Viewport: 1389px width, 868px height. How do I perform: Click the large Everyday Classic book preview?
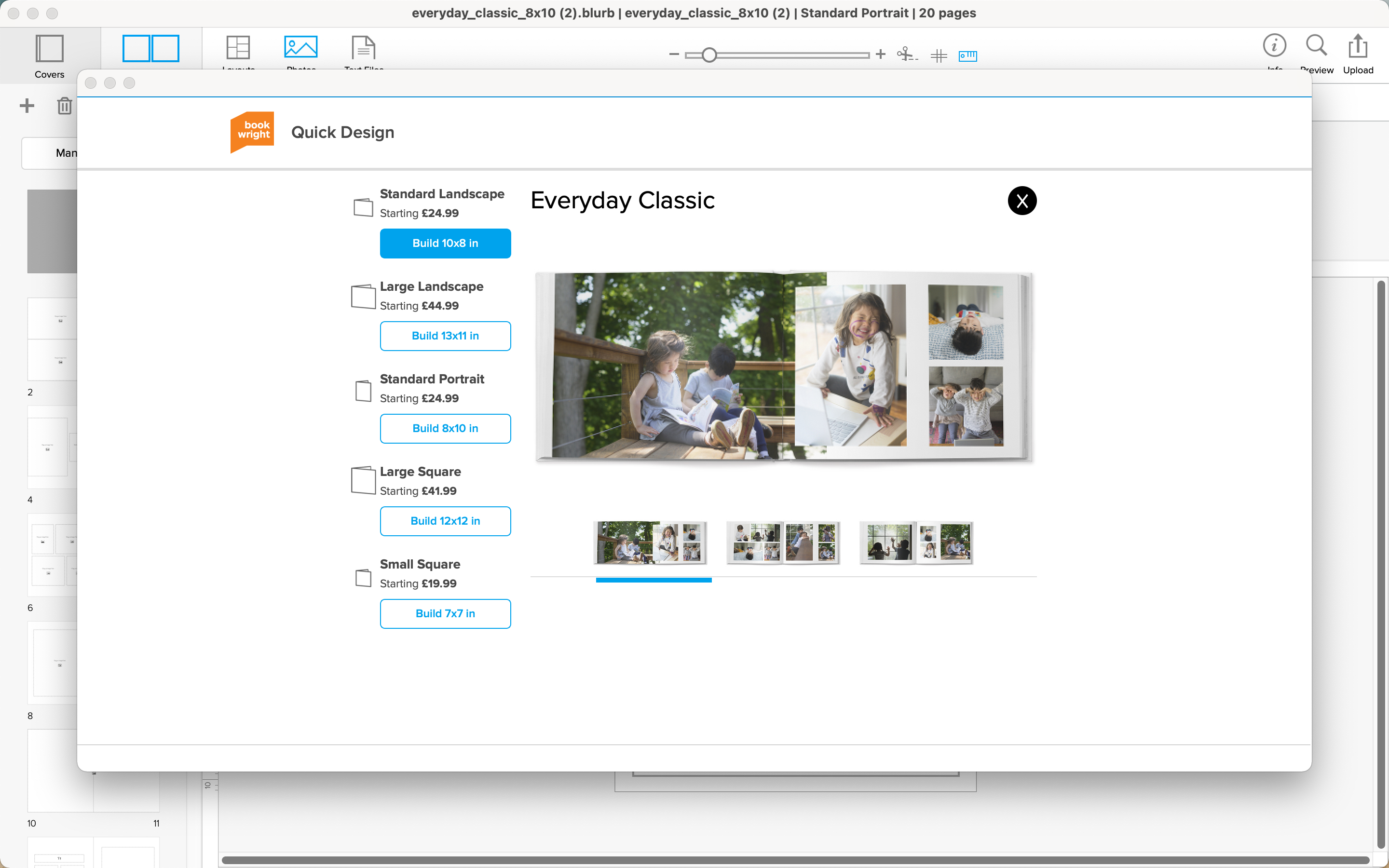(x=783, y=366)
